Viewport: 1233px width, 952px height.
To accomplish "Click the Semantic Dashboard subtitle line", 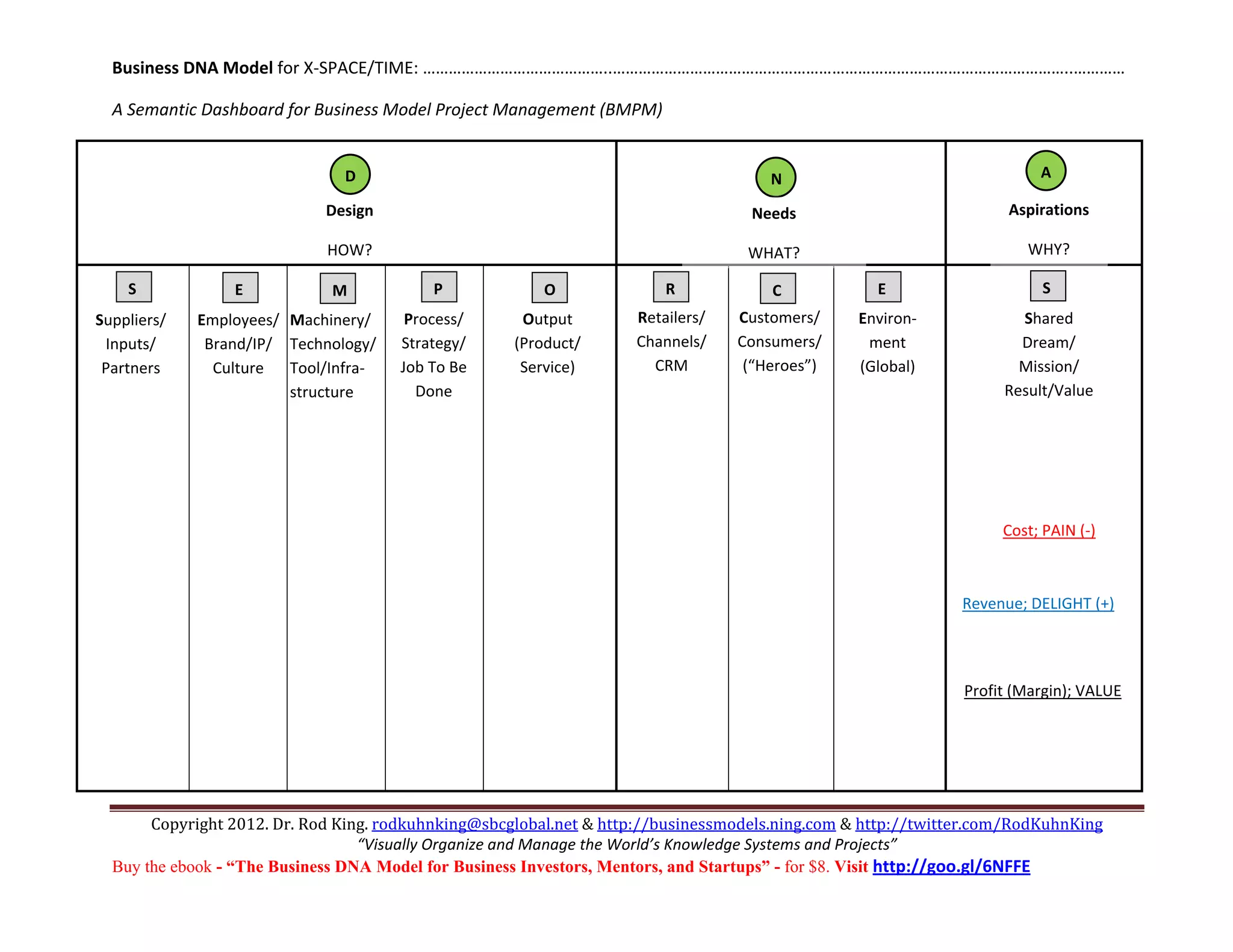I will (387, 110).
